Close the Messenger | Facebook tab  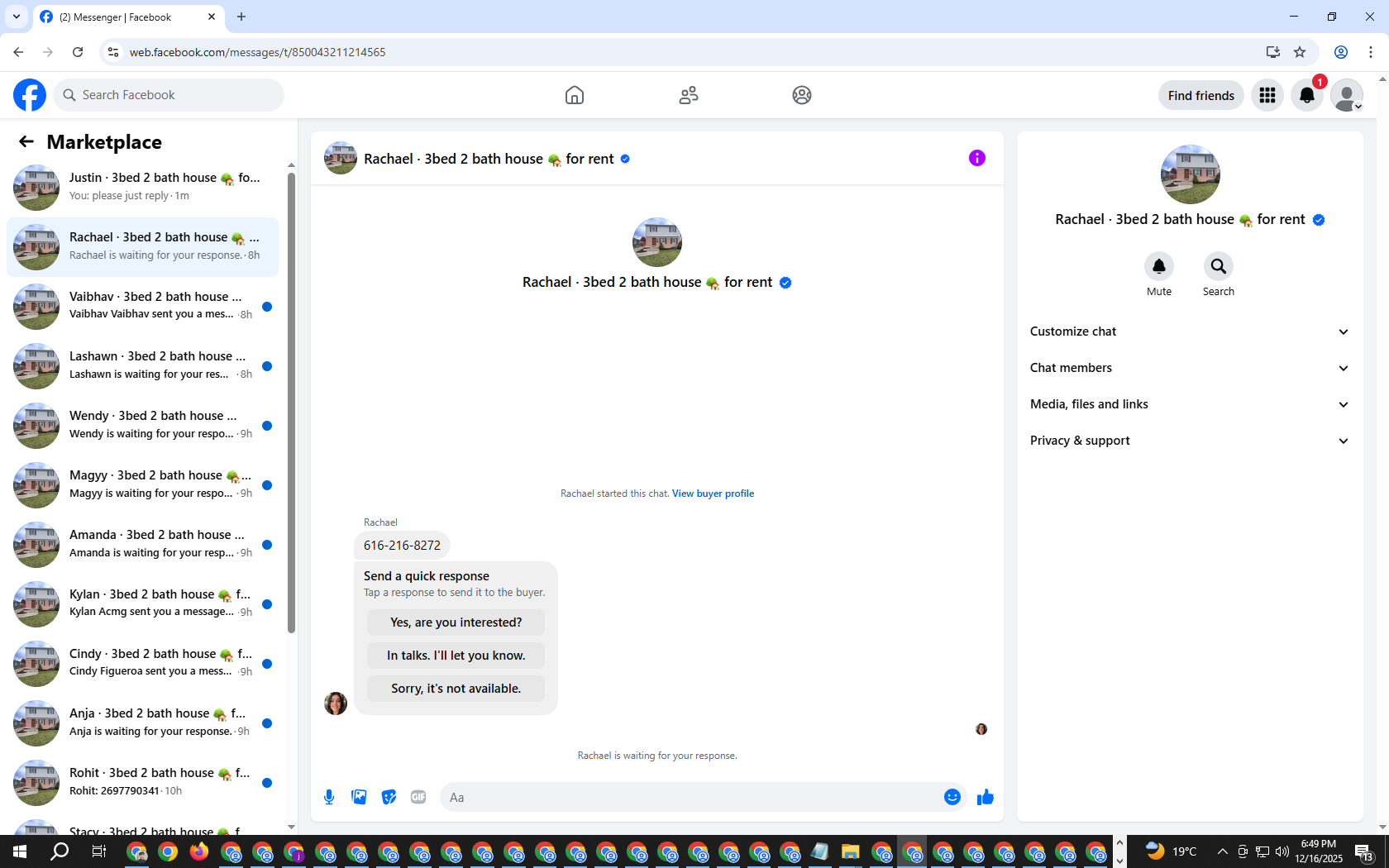click(x=212, y=17)
